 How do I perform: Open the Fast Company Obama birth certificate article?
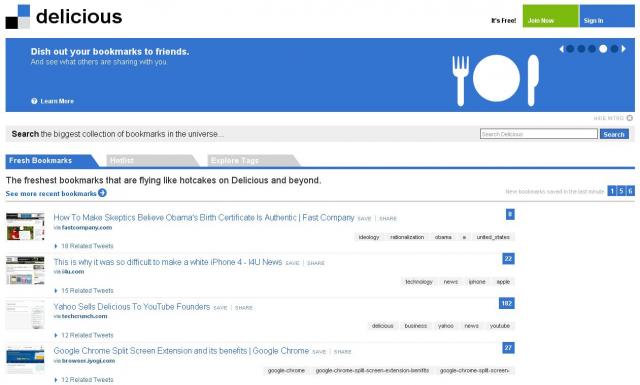point(204,218)
